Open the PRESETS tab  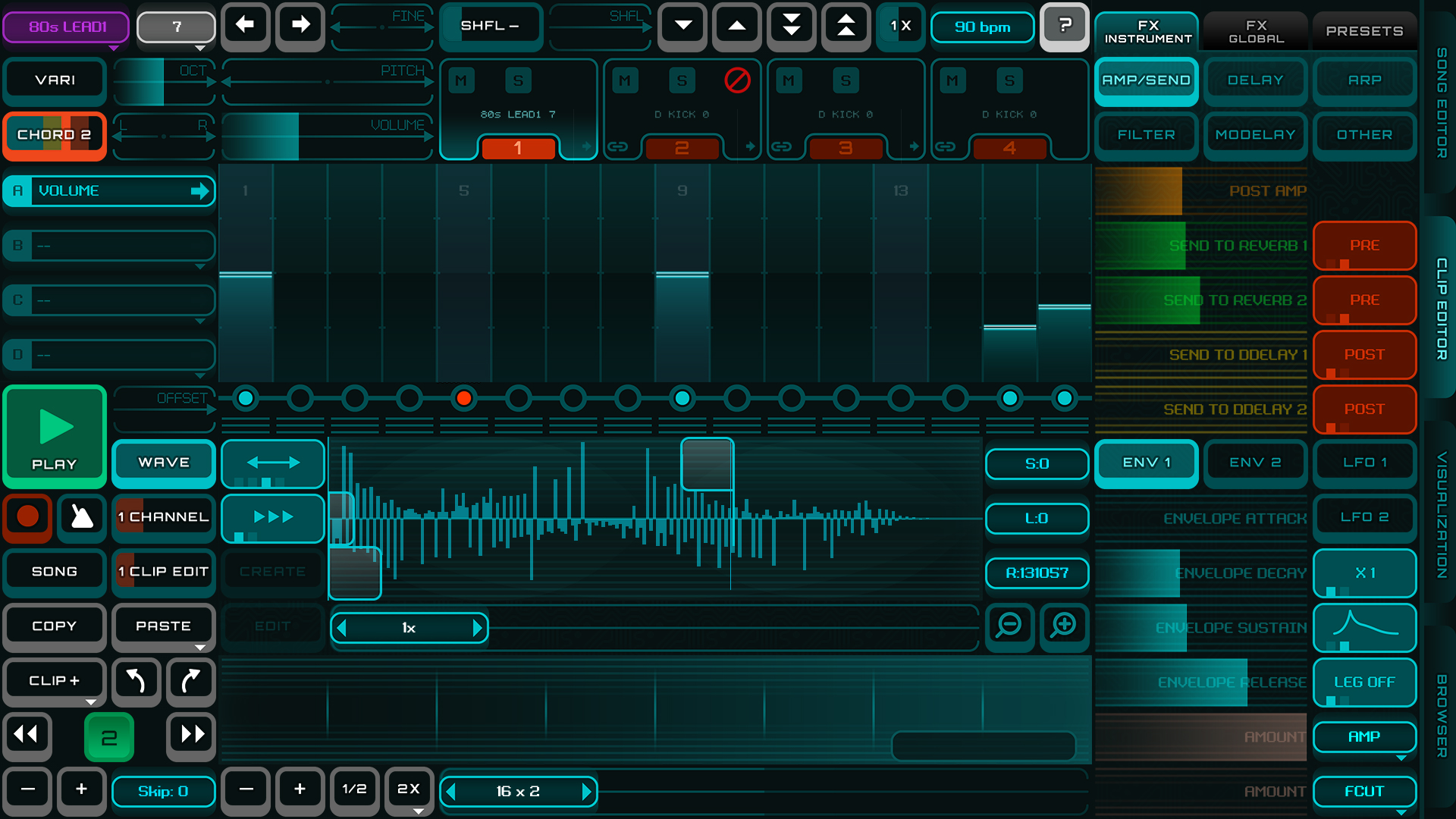click(x=1363, y=31)
